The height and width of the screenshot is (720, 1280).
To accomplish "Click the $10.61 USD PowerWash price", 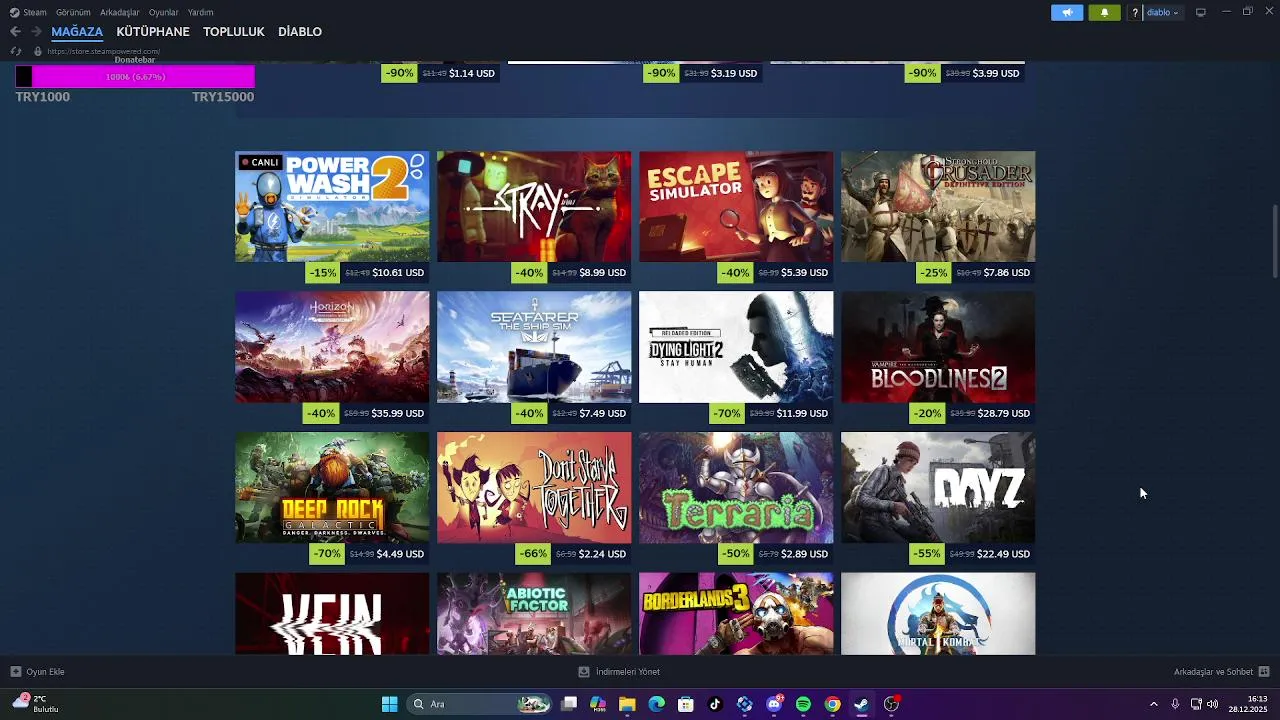I will 398,273.
